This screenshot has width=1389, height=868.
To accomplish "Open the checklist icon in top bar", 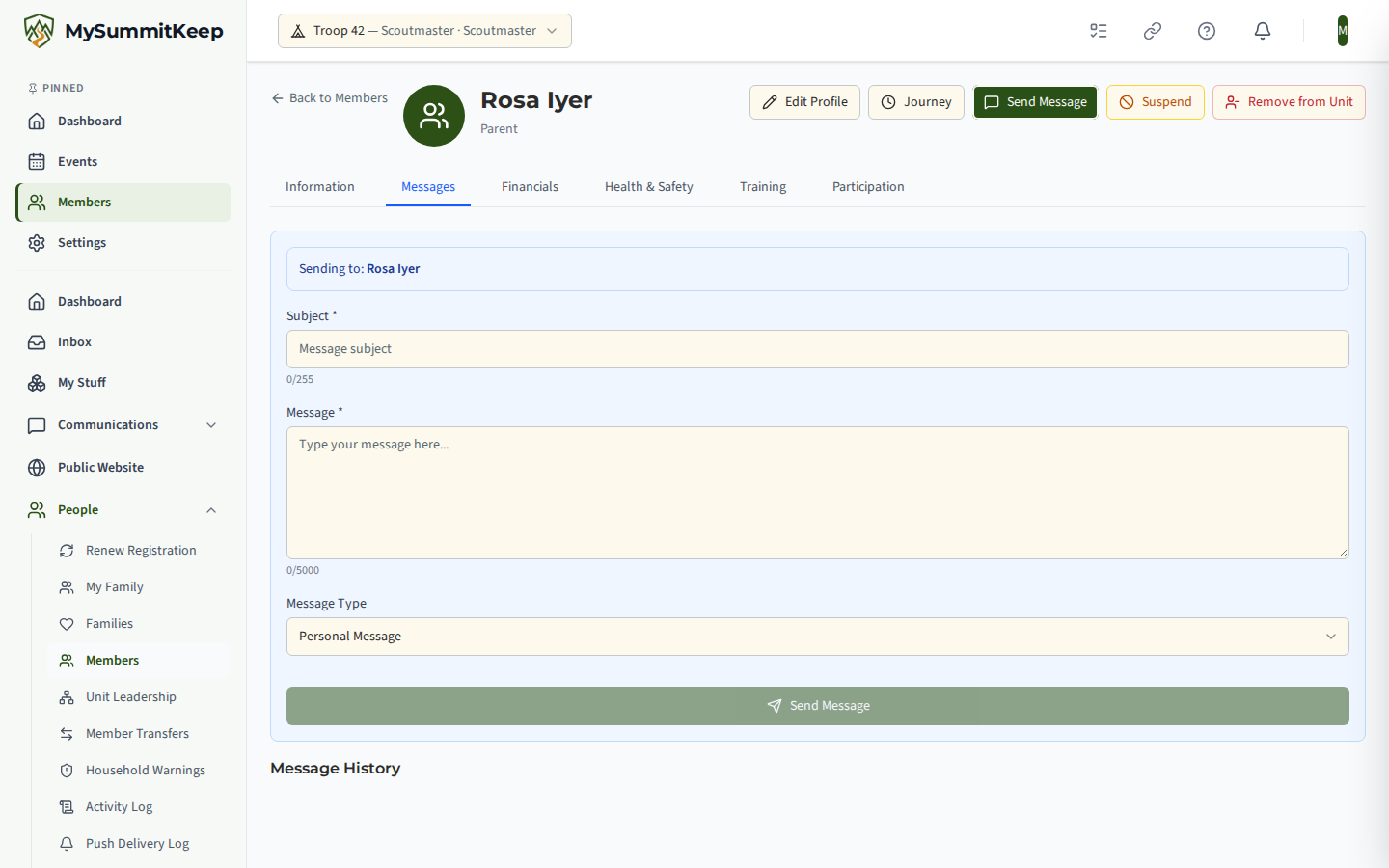I will (1099, 31).
